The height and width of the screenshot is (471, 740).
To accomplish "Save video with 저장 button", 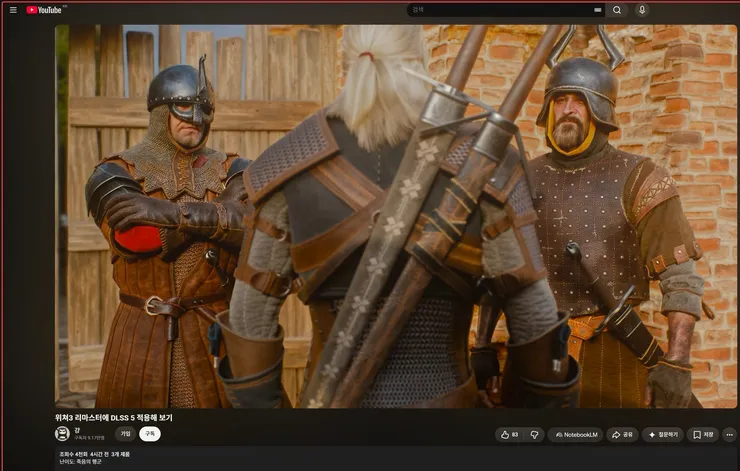I will coord(703,435).
